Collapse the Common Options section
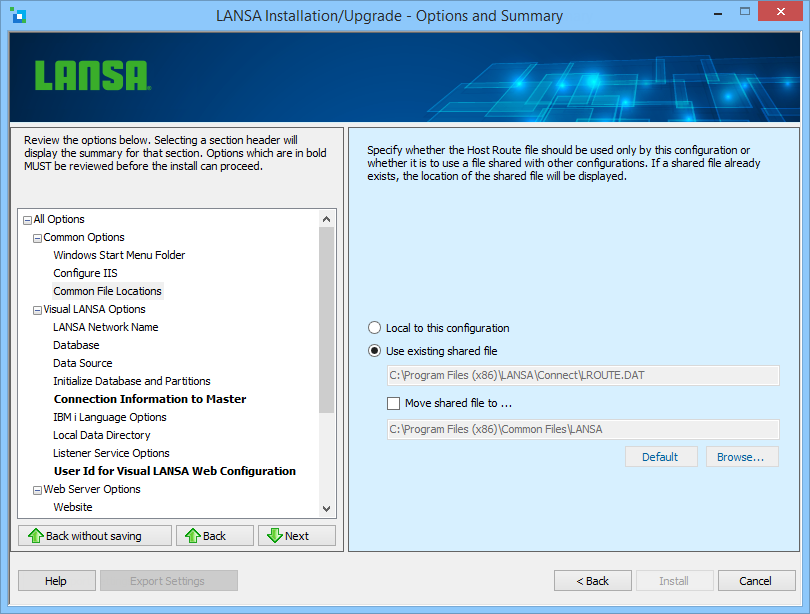810x614 pixels. pyautogui.click(x=37, y=238)
